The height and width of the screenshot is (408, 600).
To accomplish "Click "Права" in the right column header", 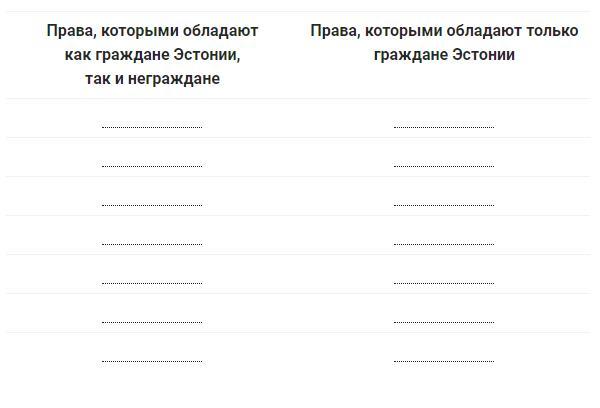I will [332, 31].
